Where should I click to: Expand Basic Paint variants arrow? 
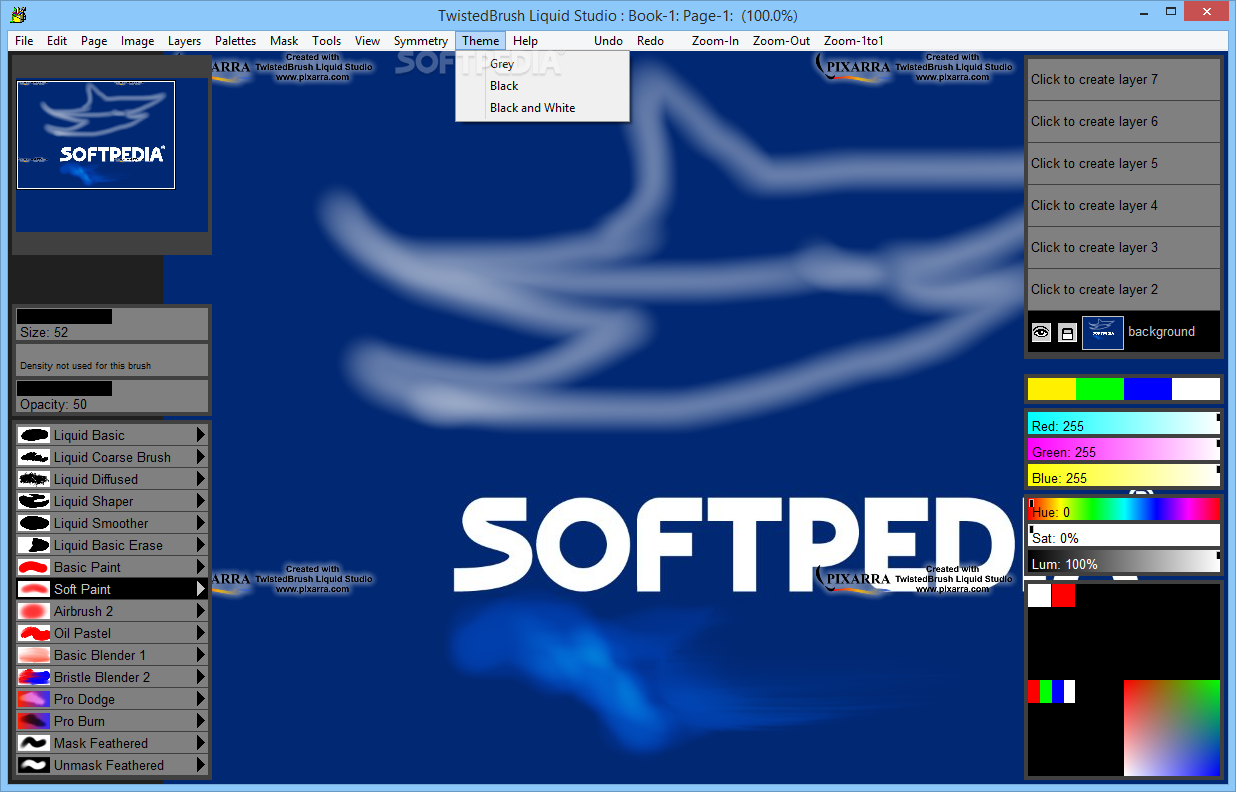tap(201, 567)
